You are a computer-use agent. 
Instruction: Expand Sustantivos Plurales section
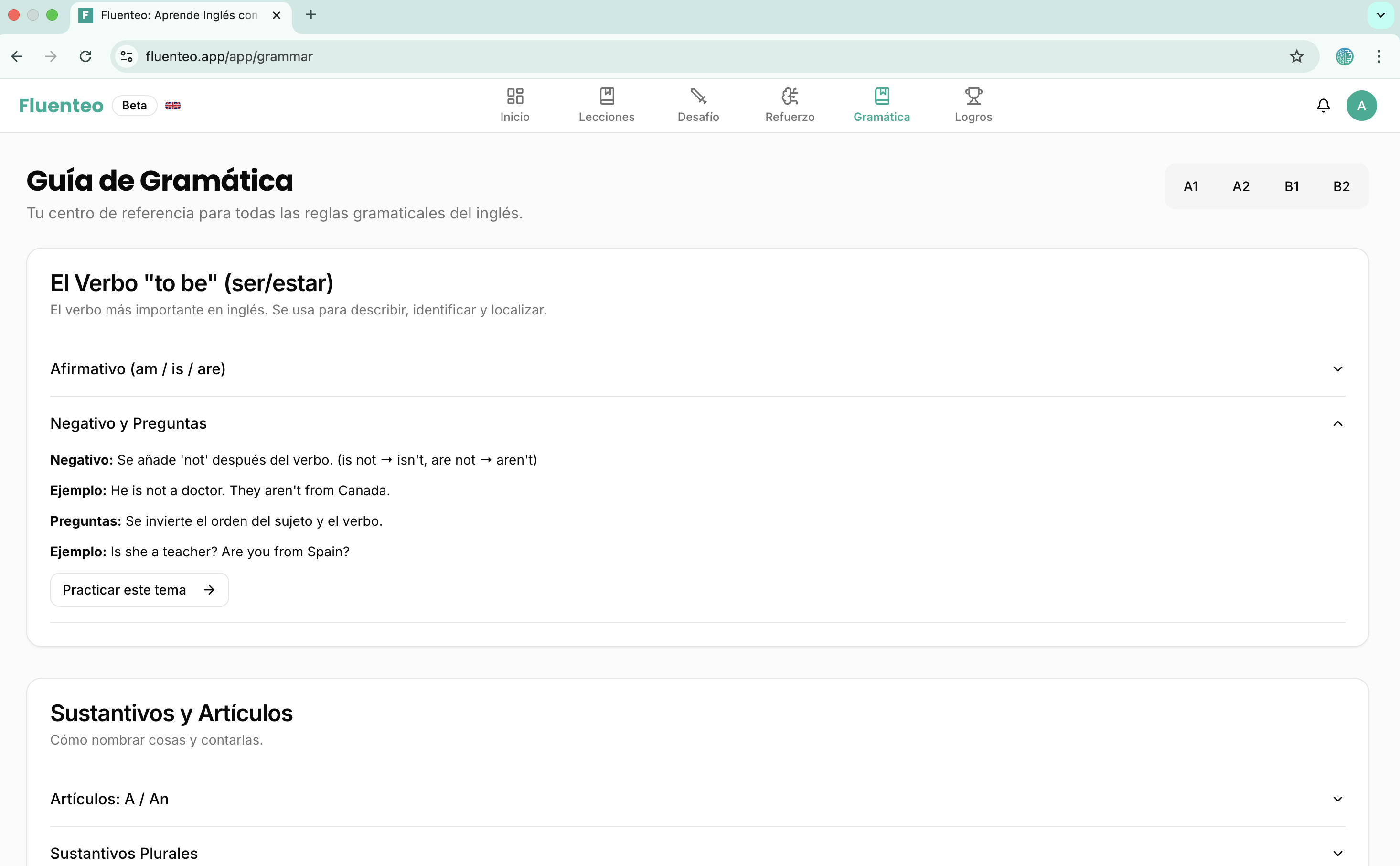pyautogui.click(x=697, y=853)
